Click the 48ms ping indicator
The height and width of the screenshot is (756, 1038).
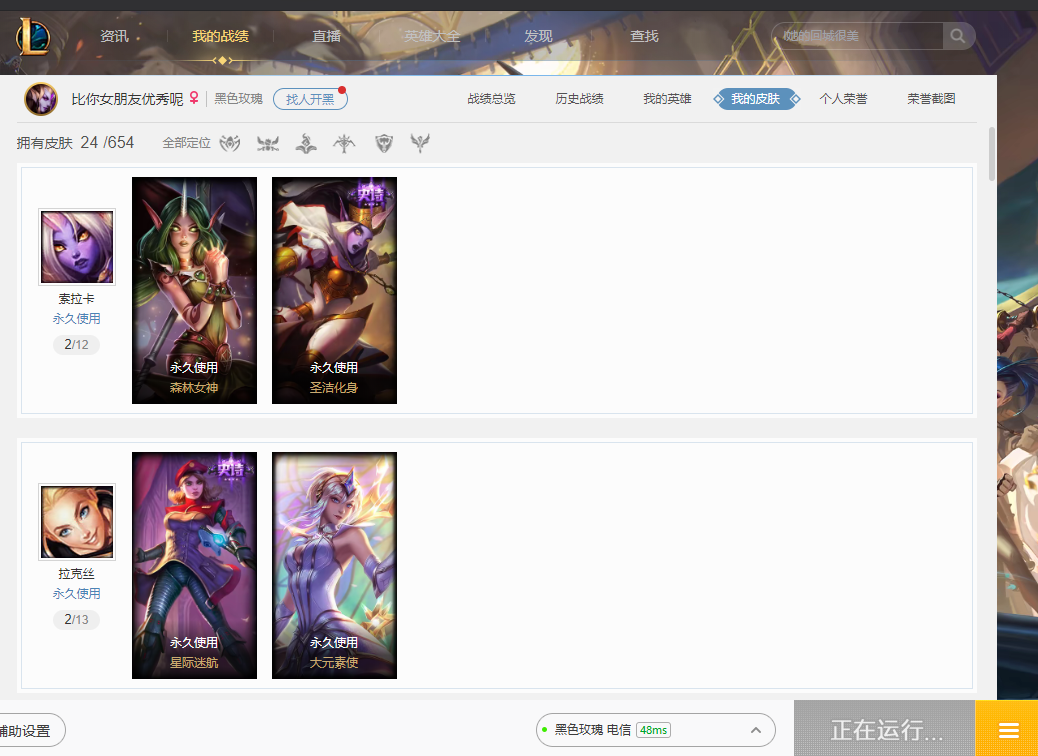tap(653, 730)
